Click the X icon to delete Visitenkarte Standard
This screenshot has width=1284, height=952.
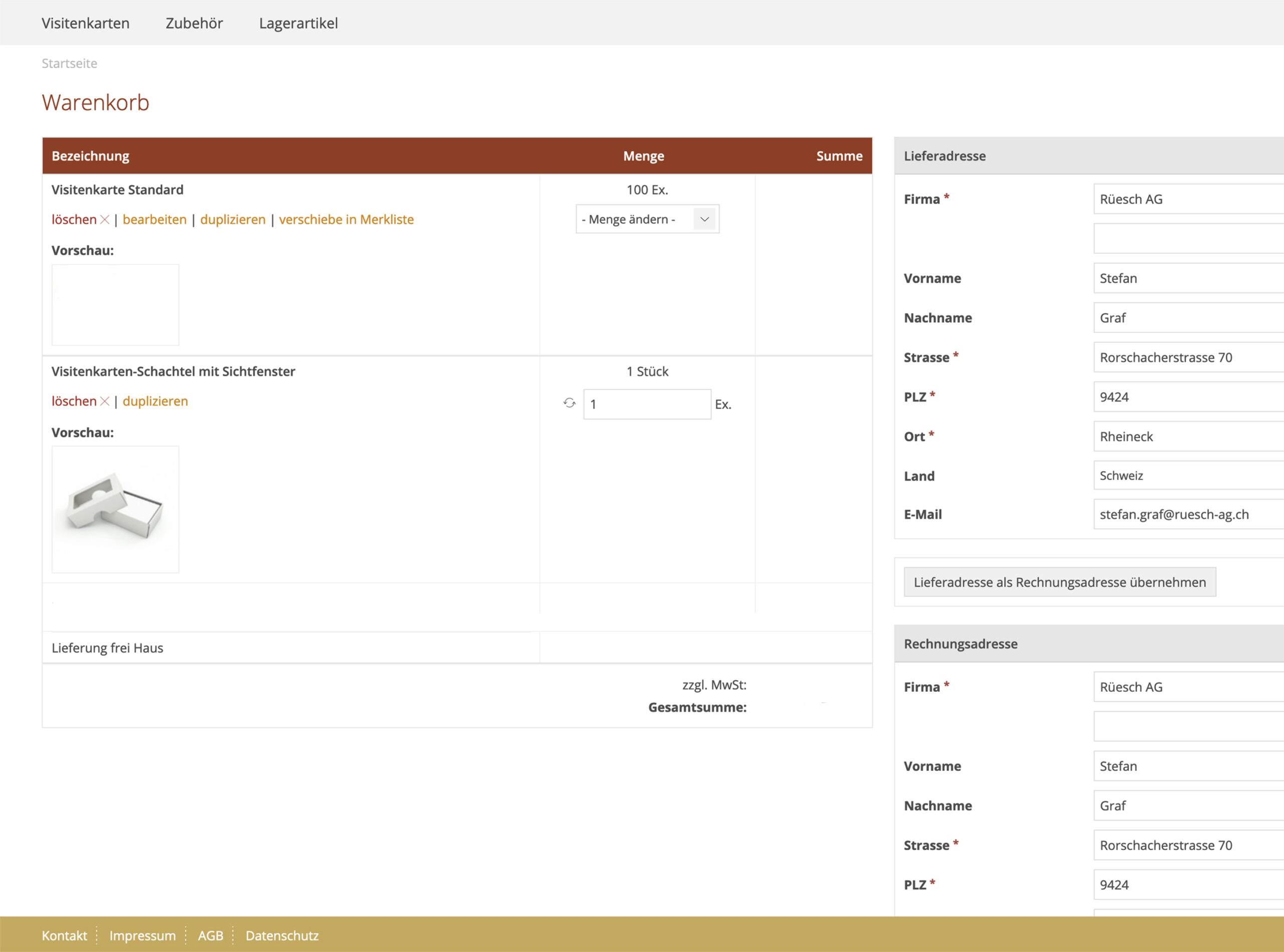click(x=105, y=220)
